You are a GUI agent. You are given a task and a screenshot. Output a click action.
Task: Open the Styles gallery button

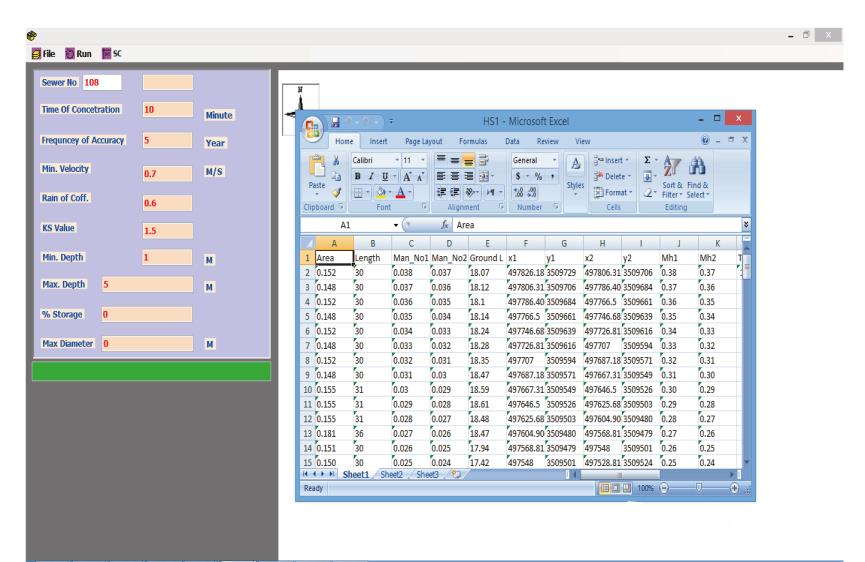(x=575, y=173)
